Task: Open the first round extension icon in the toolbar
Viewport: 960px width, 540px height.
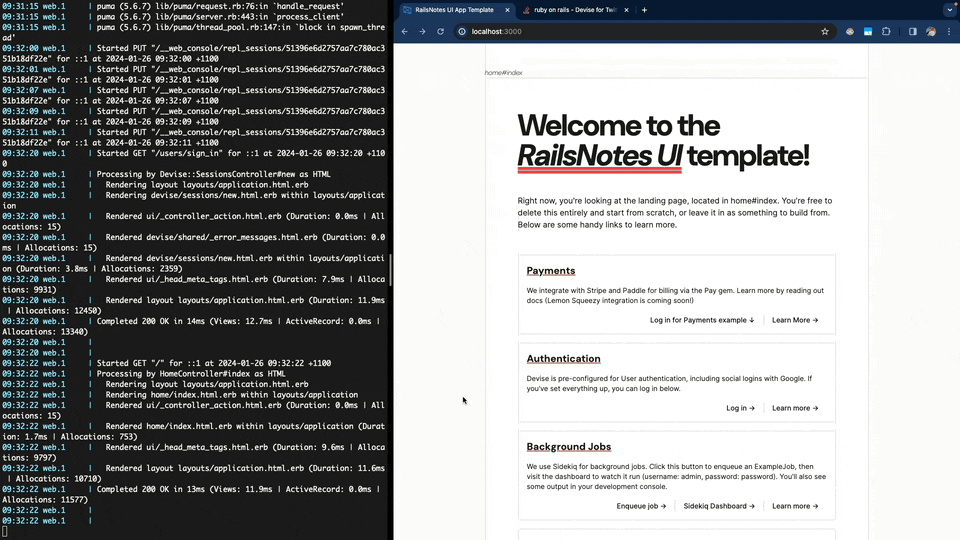Action: 850,31
